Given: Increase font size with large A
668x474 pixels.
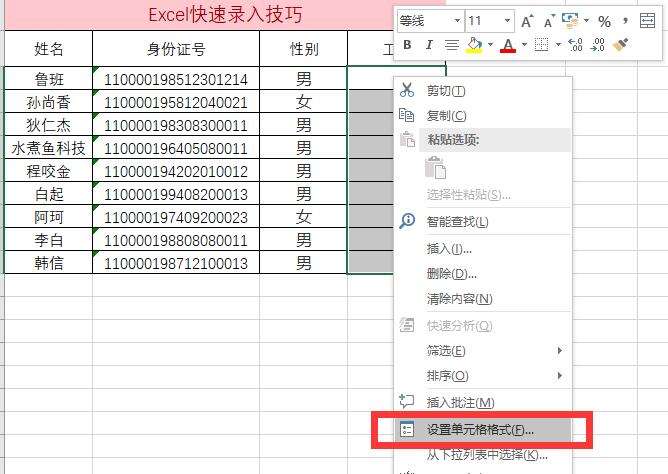Looking at the screenshot, I should point(527,21).
